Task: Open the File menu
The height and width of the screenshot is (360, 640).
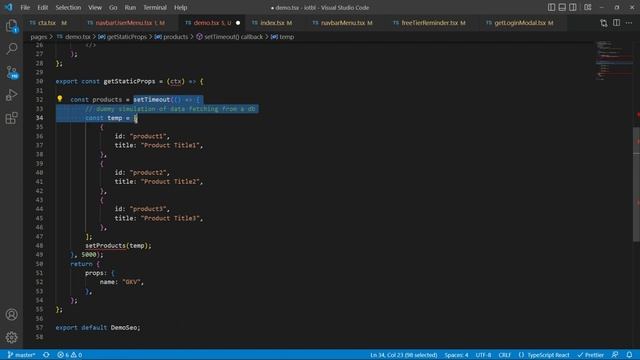Action: (25, 7)
